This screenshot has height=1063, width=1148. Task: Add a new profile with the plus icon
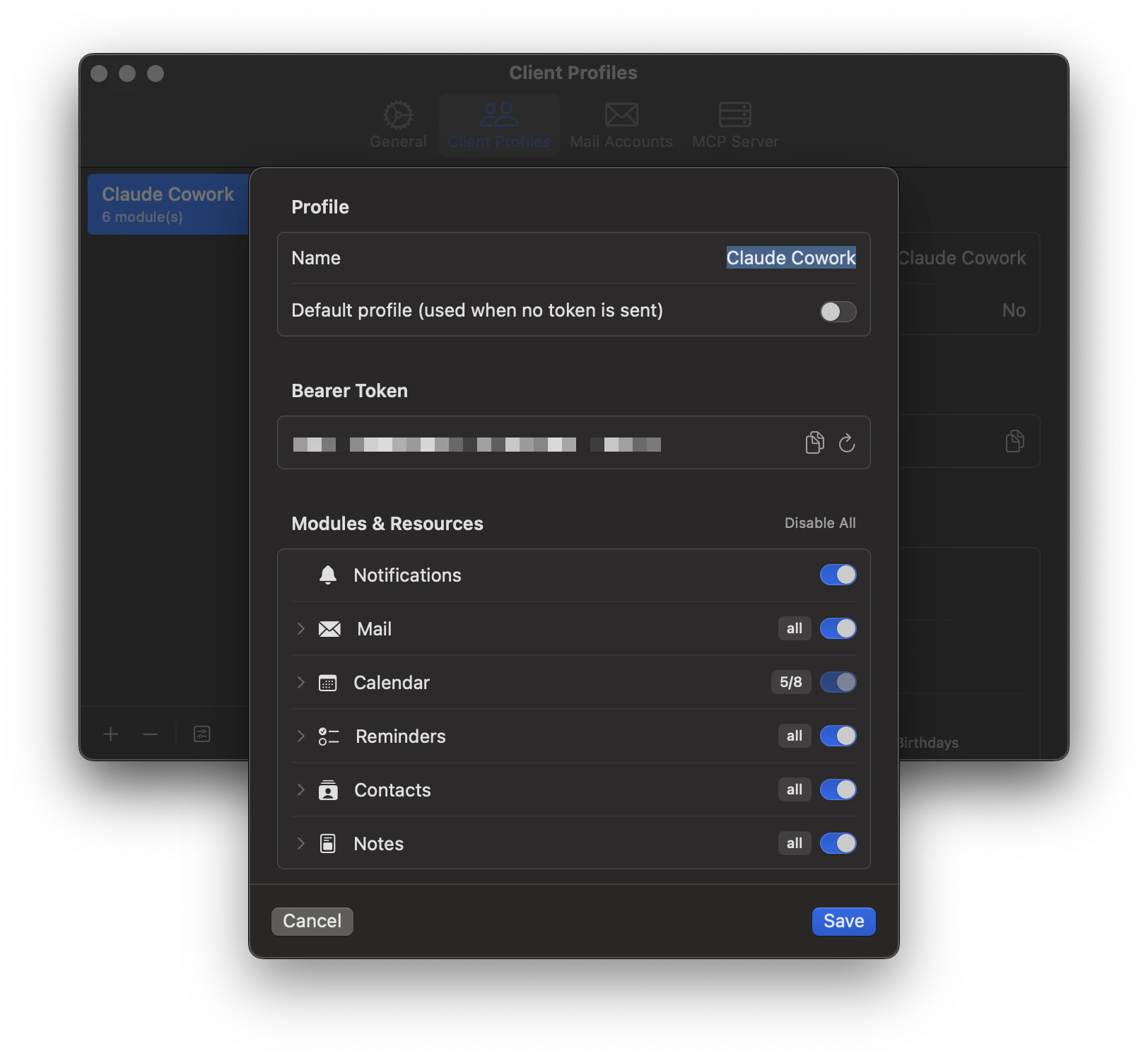coord(111,734)
